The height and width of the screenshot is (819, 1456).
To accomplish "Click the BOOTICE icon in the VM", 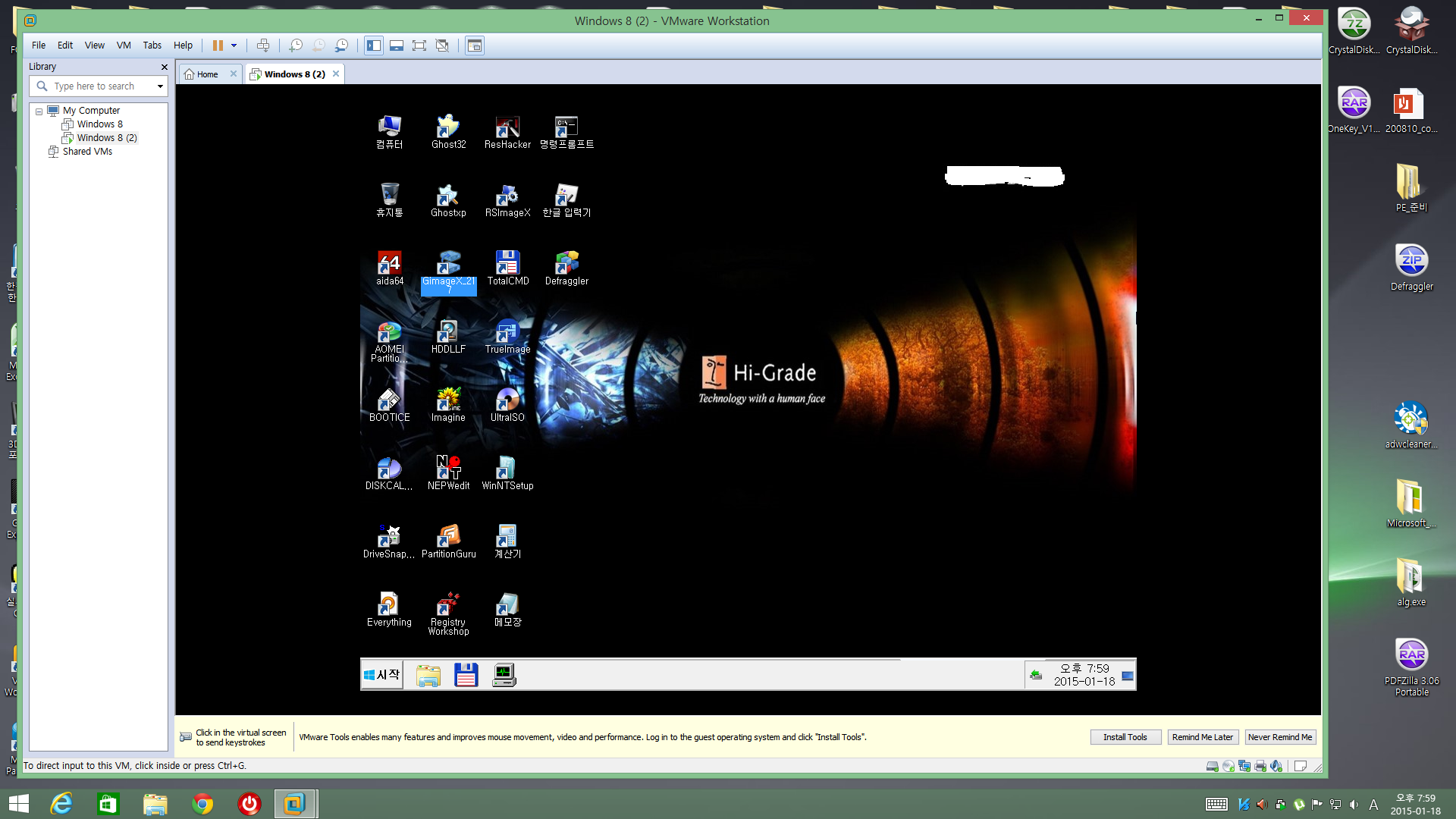I will (390, 405).
